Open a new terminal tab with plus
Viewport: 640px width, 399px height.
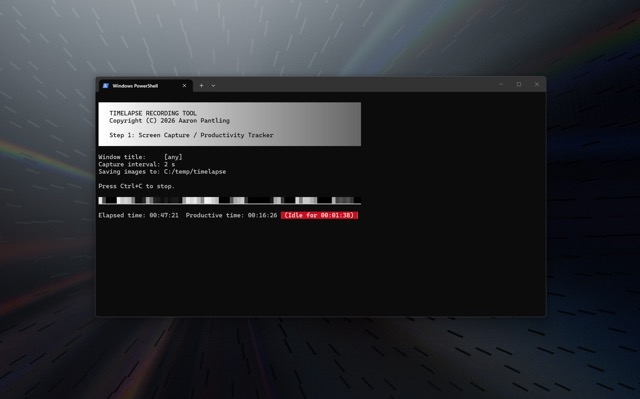coord(201,86)
